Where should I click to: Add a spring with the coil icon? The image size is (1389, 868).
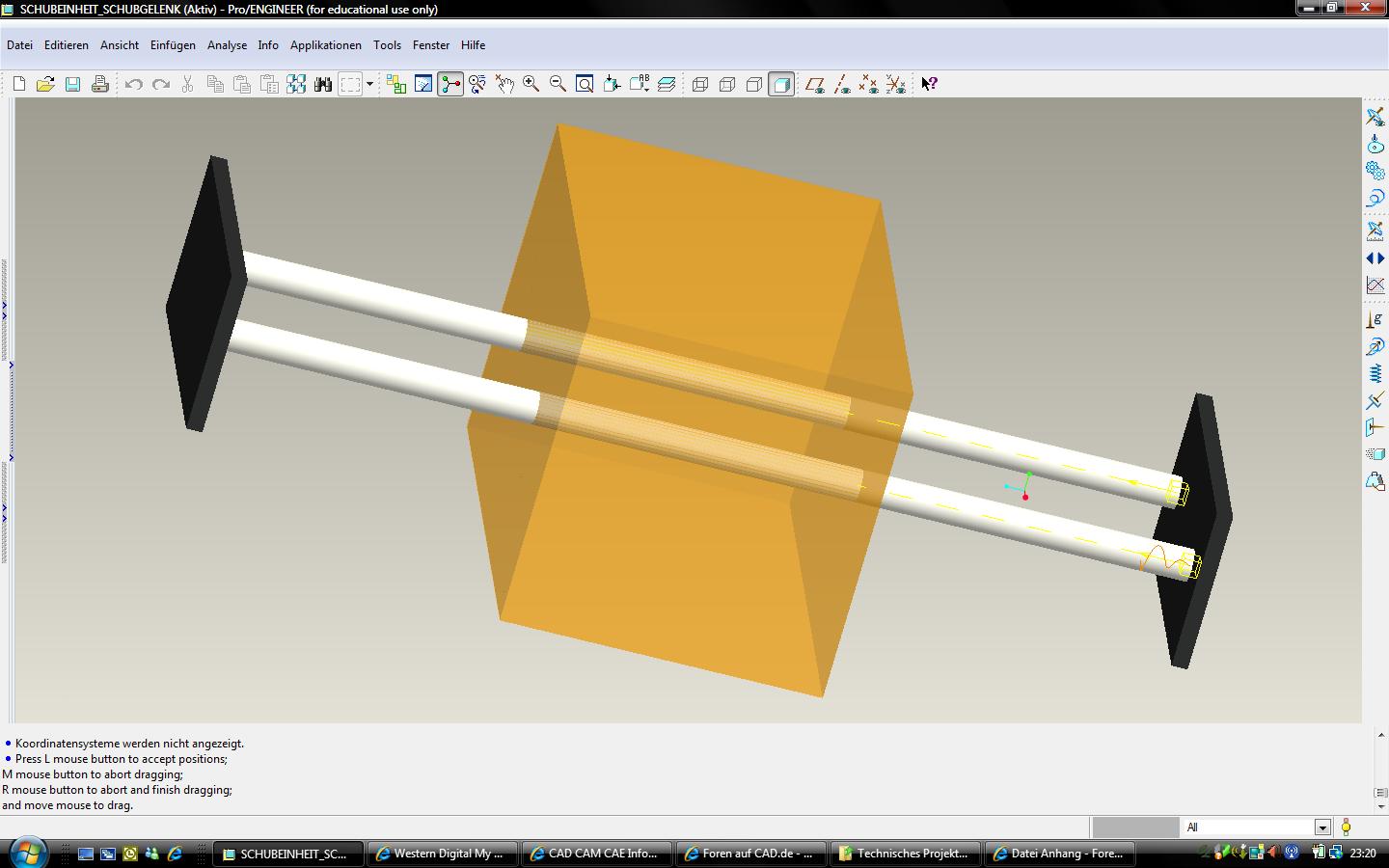point(1375,373)
